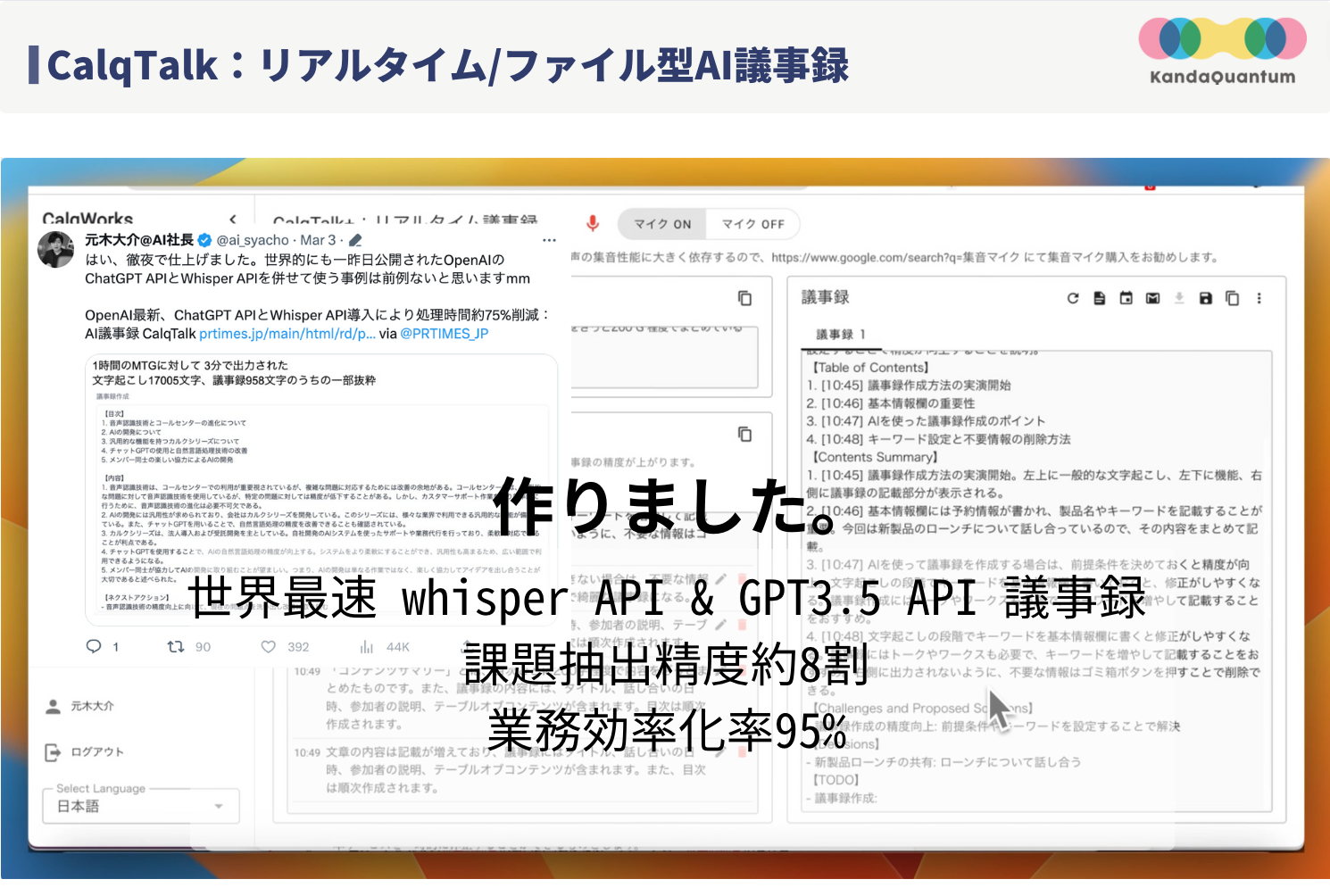Send minutes via the Gmail icon
This screenshot has height=896, width=1330.
coord(1153,298)
